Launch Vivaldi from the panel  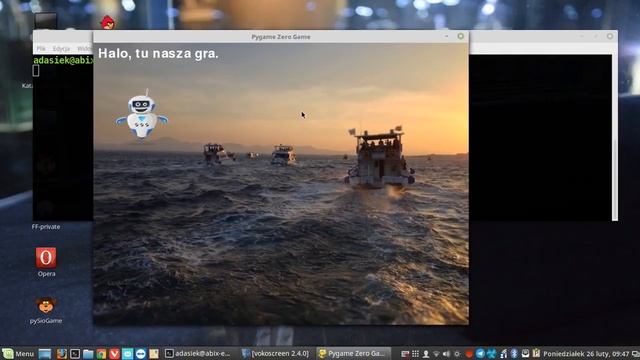(114, 353)
